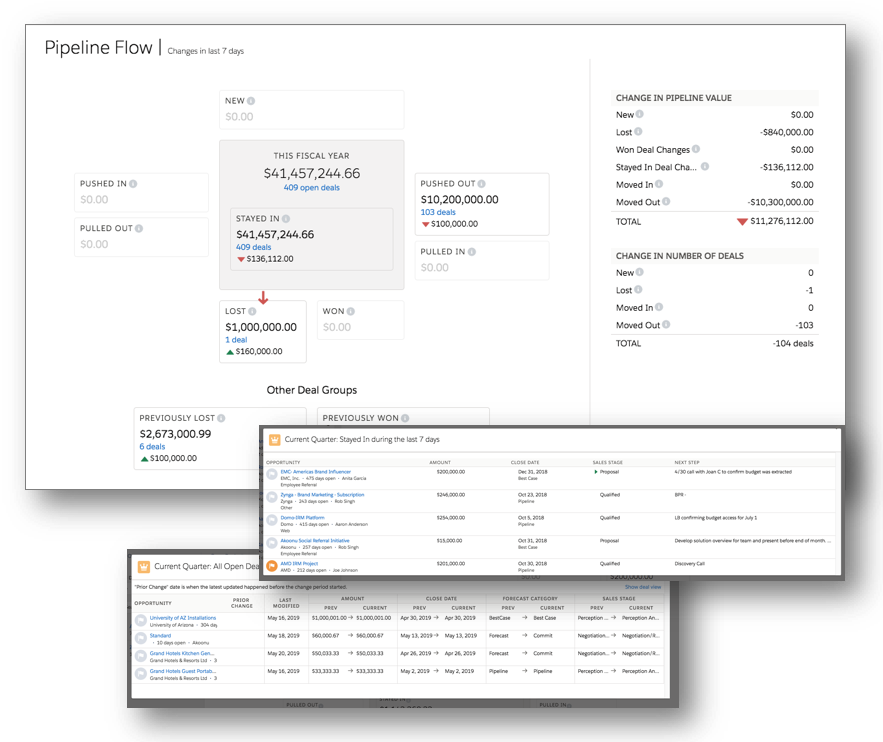Open the AMD IRM Project opportunity
The height and width of the screenshot is (742, 883).
[x=299, y=564]
